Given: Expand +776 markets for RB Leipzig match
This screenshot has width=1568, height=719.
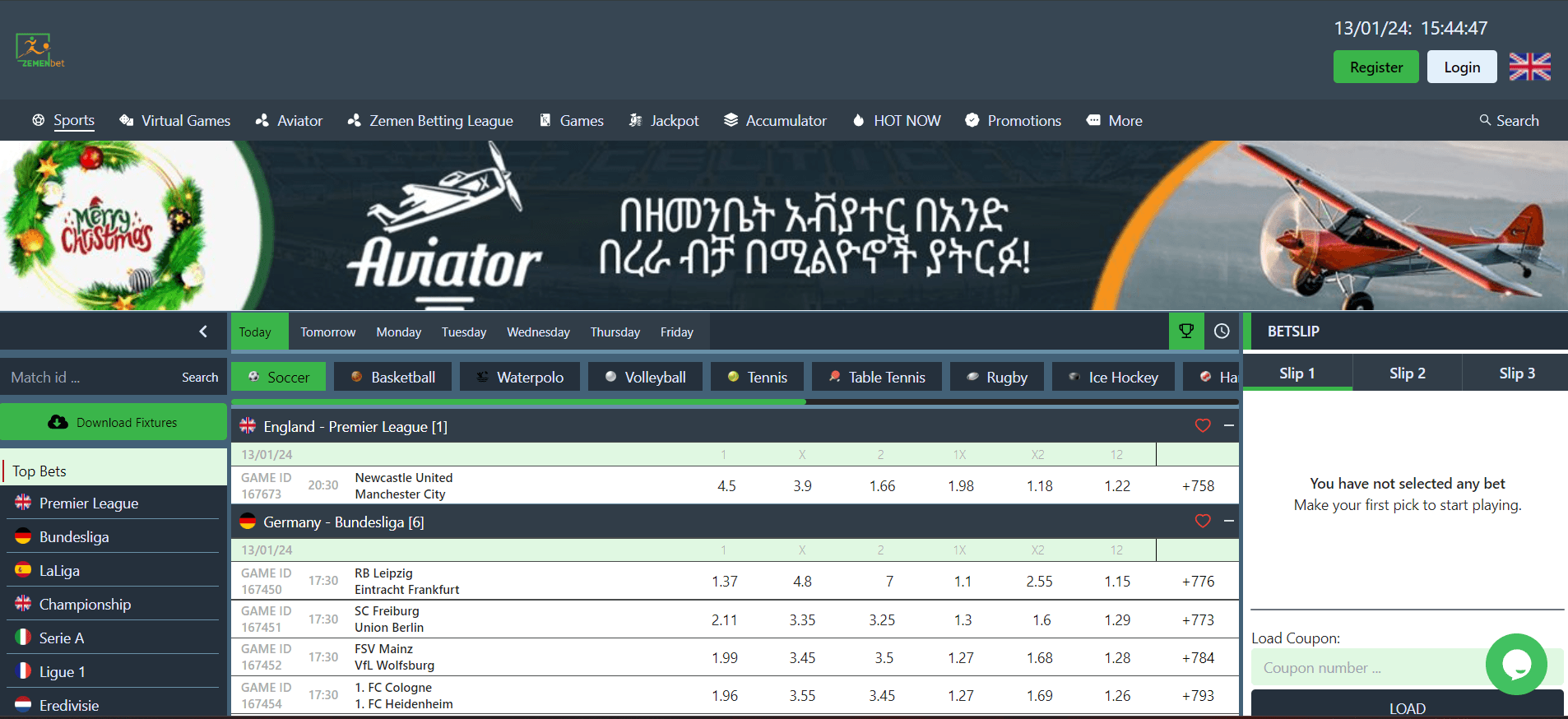Looking at the screenshot, I should pyautogui.click(x=1198, y=581).
